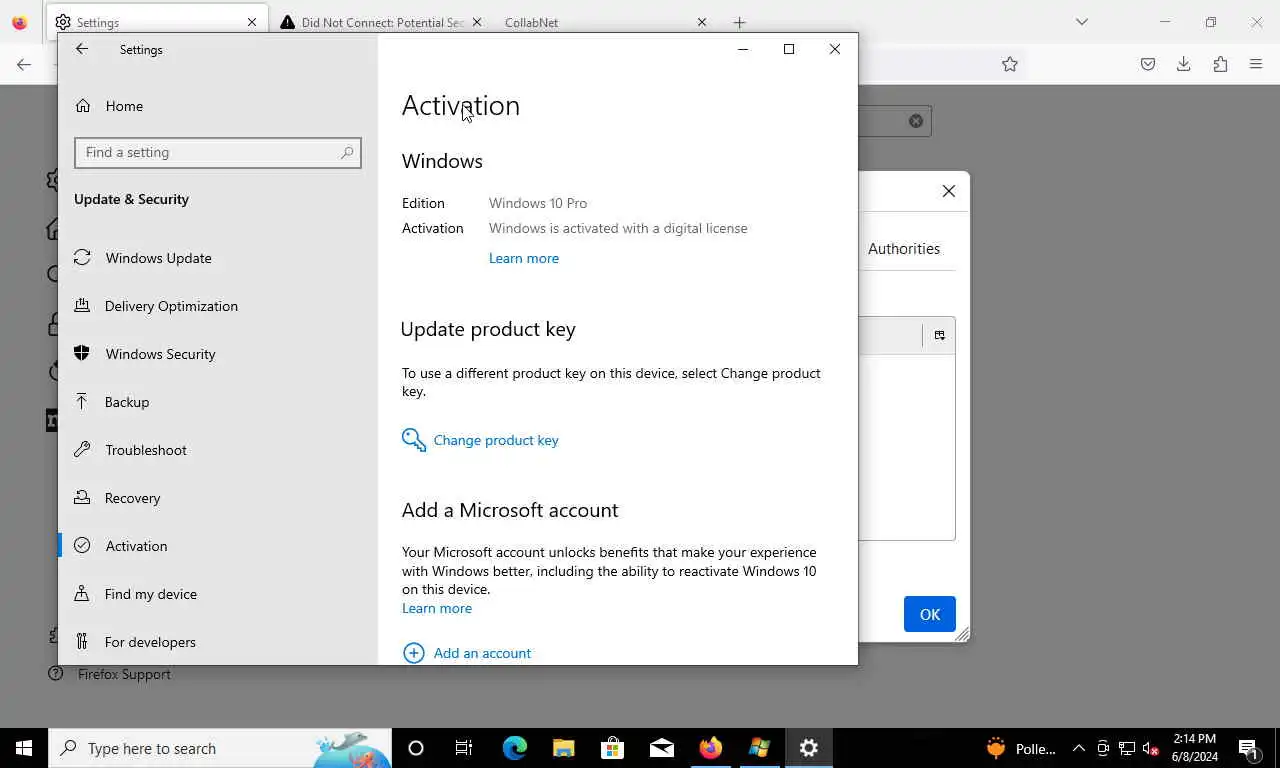Click Add an account
This screenshot has height=768, width=1280.
[x=482, y=653]
